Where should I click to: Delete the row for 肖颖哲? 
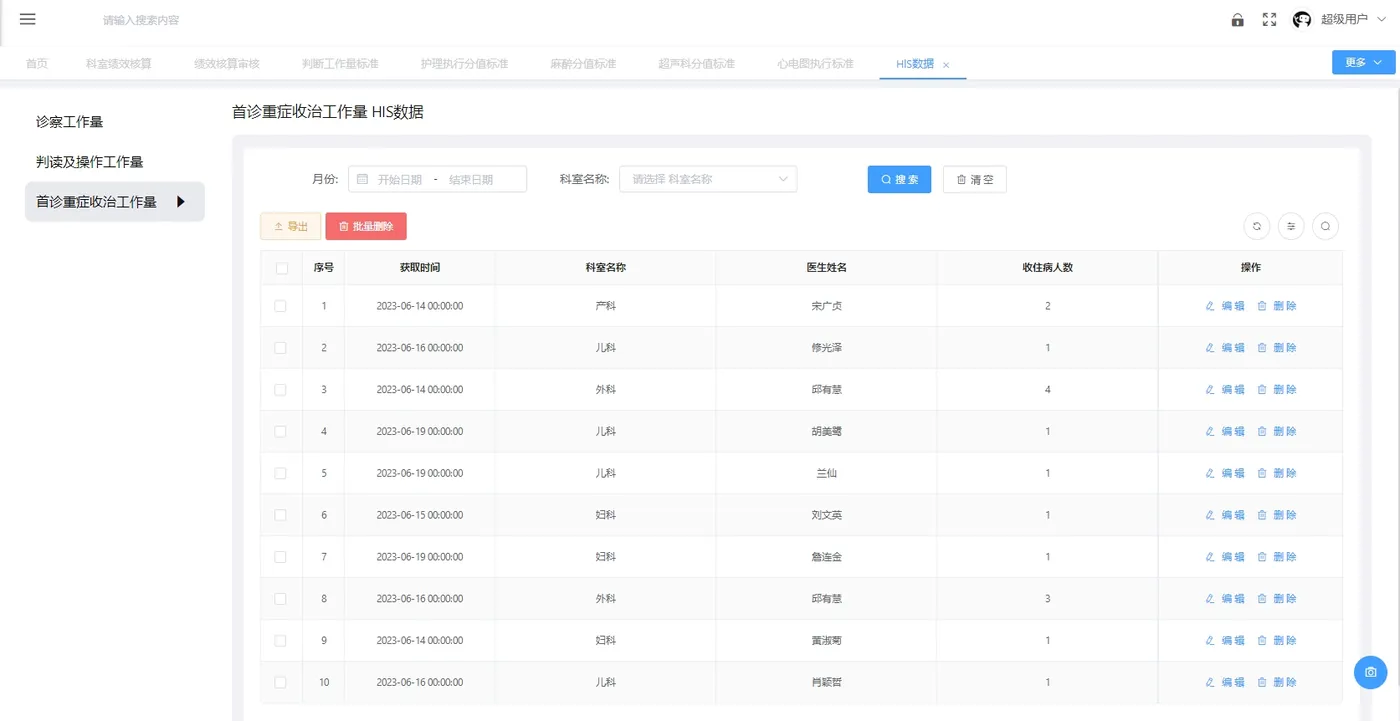[1277, 683]
